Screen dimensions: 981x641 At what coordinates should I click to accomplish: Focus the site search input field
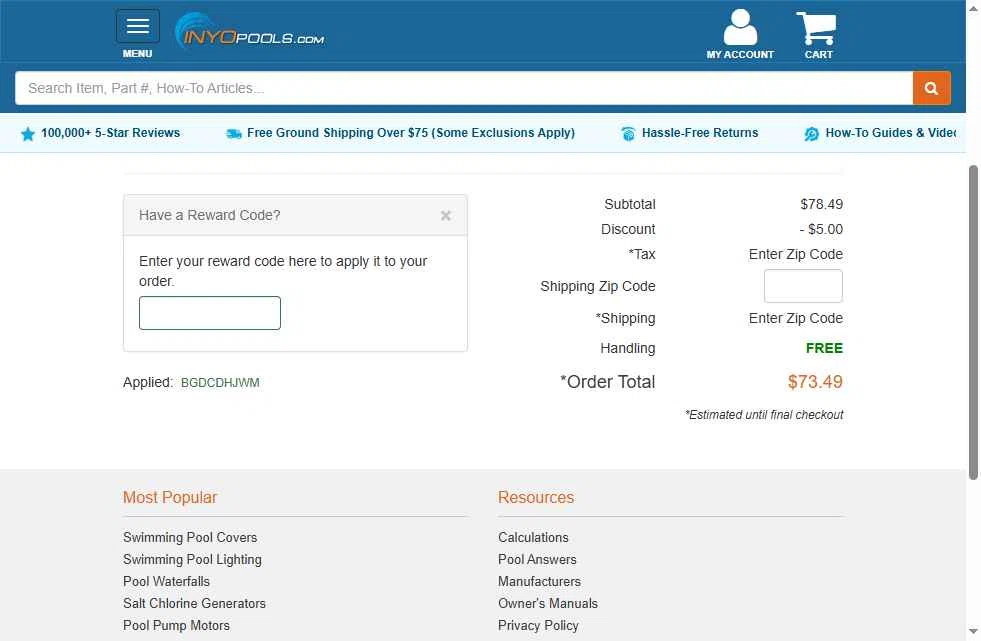464,88
